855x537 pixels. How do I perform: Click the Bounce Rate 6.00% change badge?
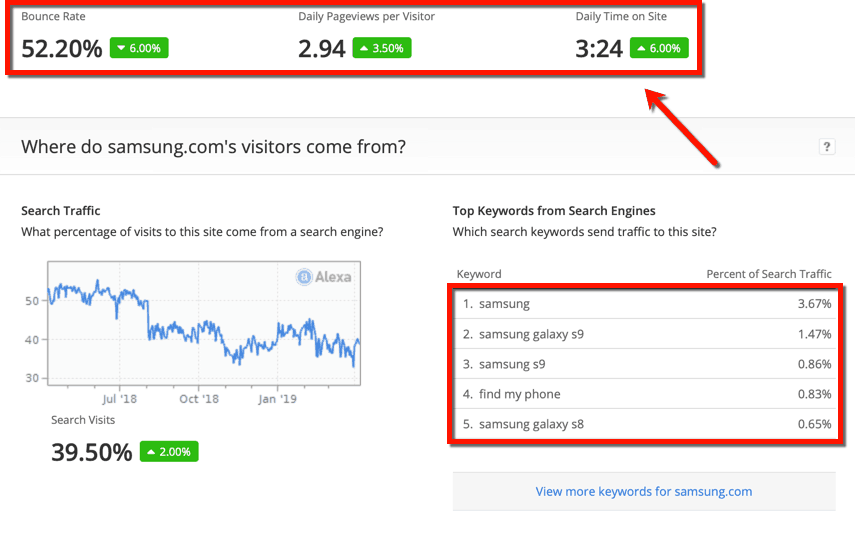139,48
